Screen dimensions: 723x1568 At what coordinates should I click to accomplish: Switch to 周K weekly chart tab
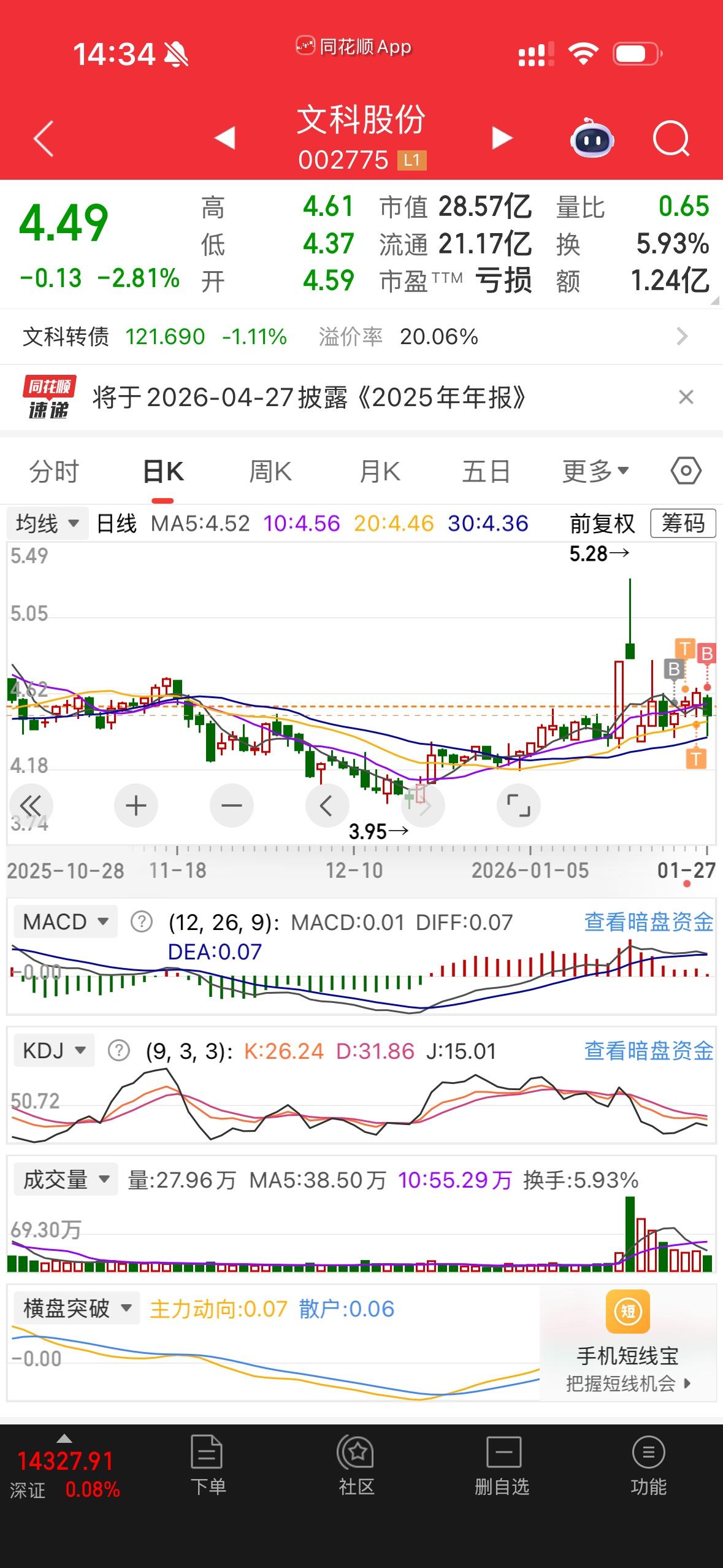270,472
